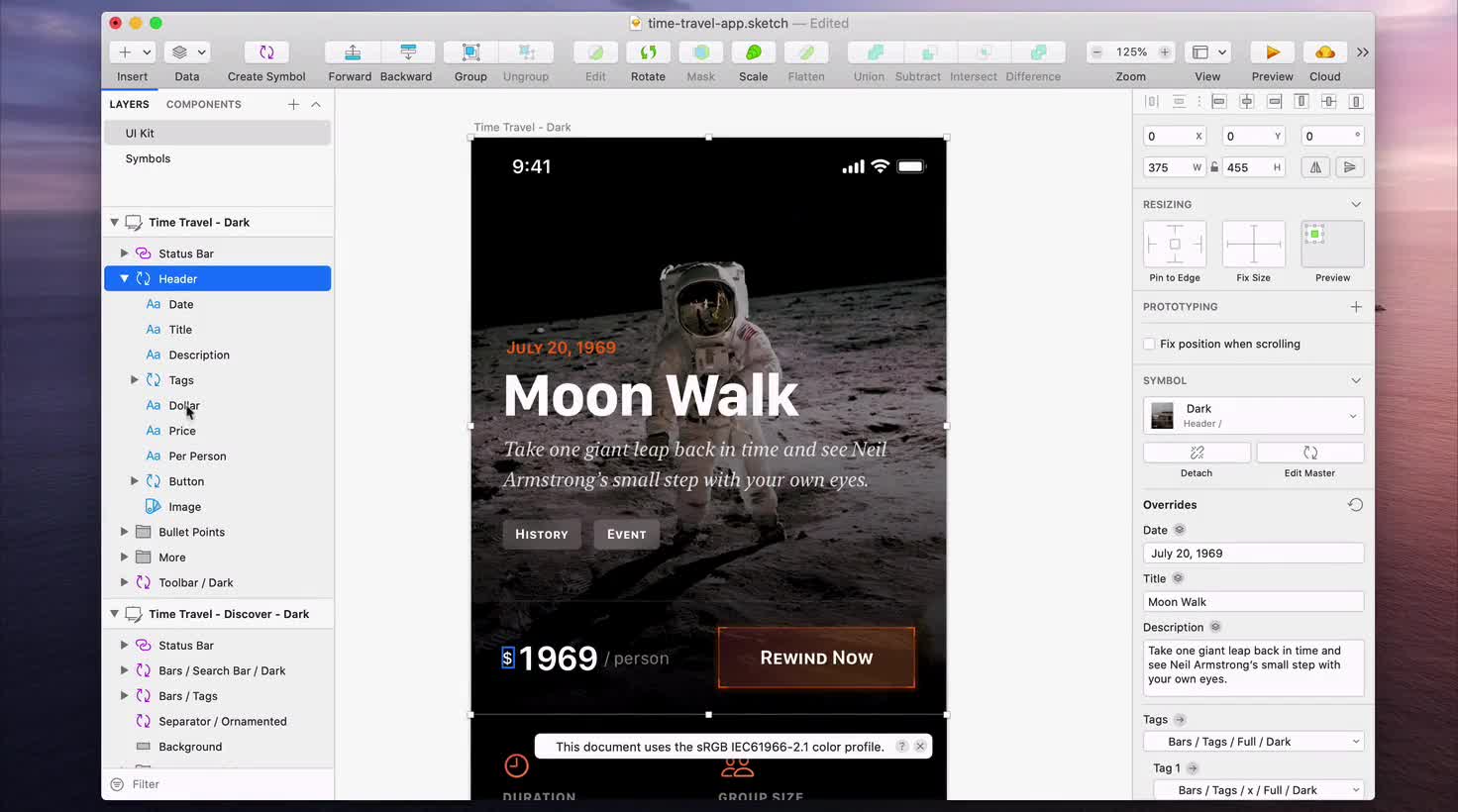This screenshot has width=1458, height=812.
Task: Group the selection with the Group tool
Action: 471,52
